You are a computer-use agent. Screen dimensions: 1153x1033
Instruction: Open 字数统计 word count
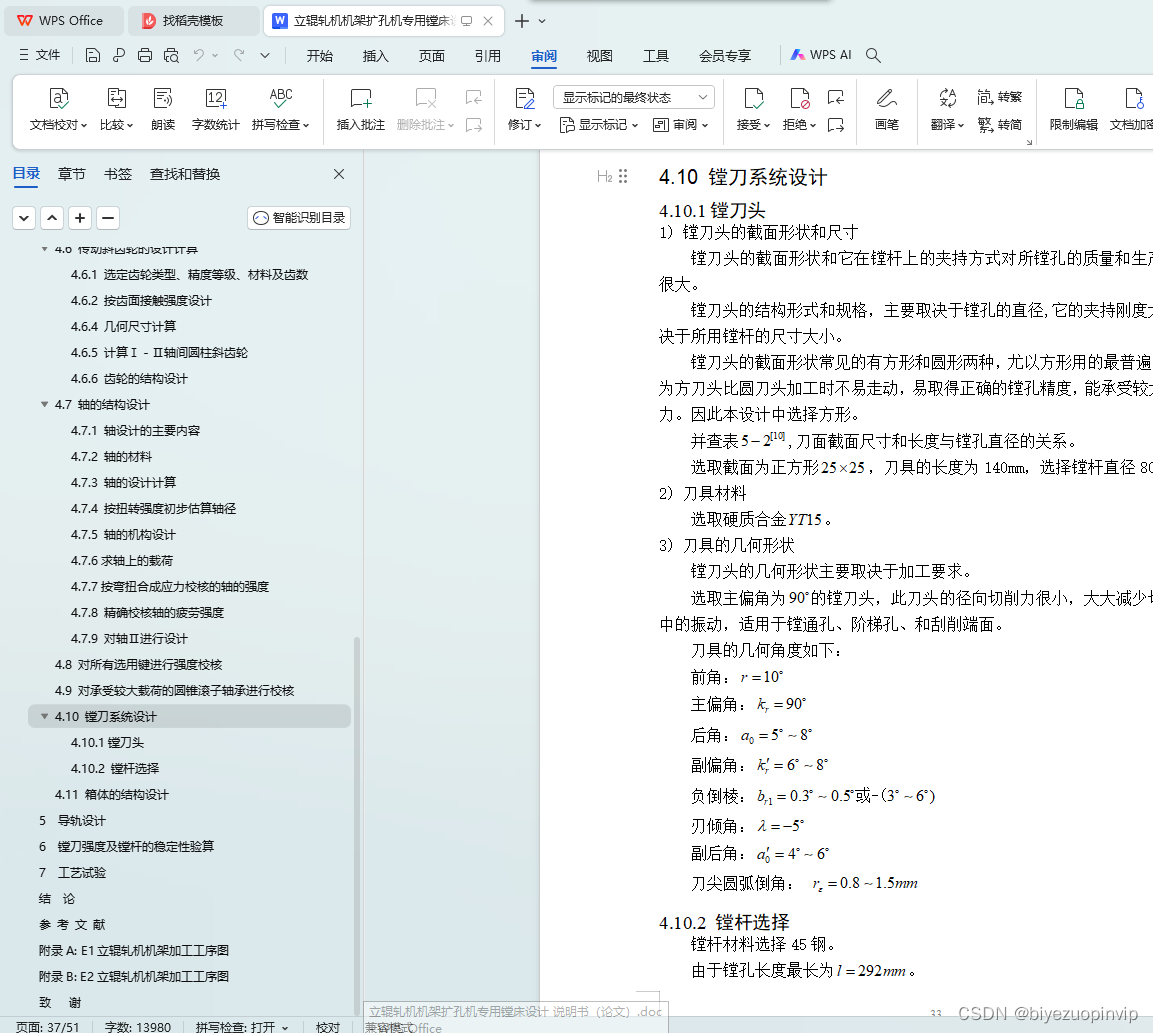(x=215, y=109)
